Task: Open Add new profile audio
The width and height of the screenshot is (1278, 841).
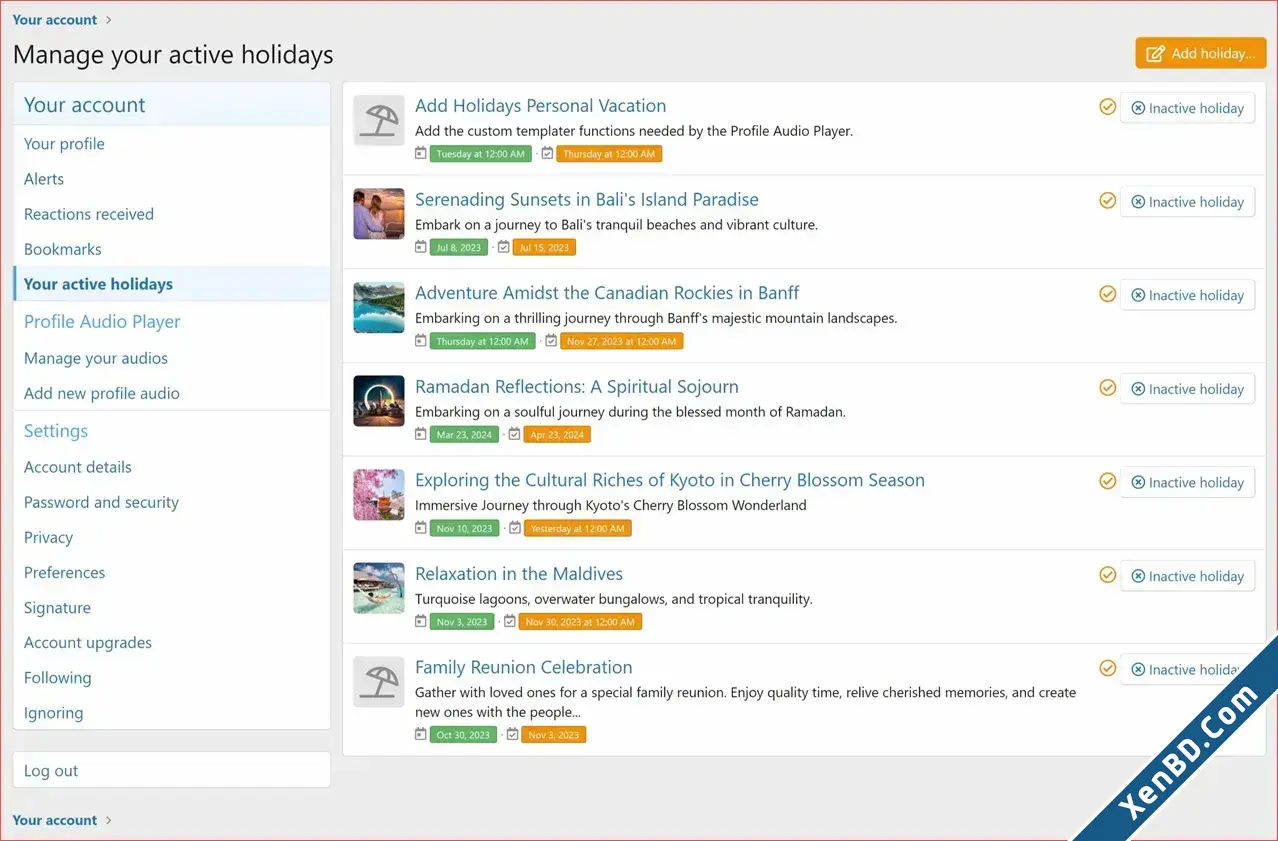Action: pos(102,393)
